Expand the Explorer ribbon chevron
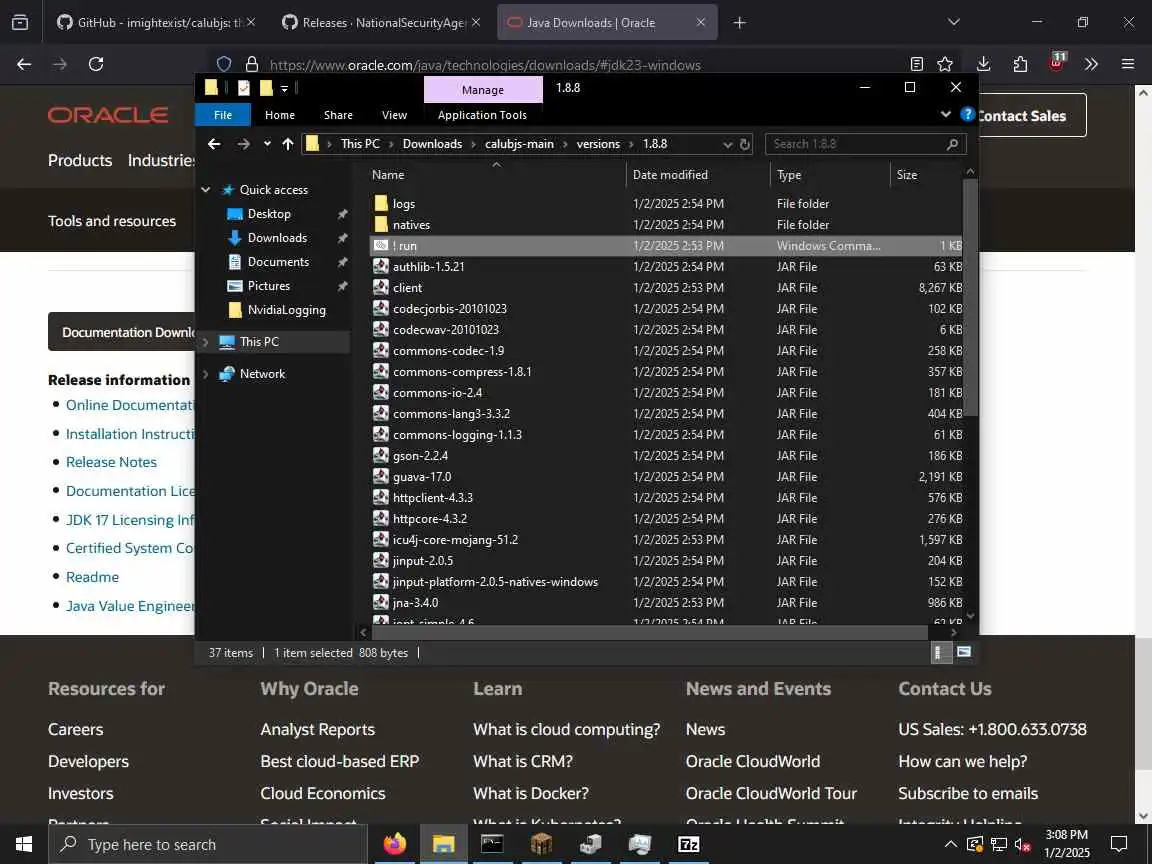Screen dimensions: 1152x864 [x=946, y=114]
